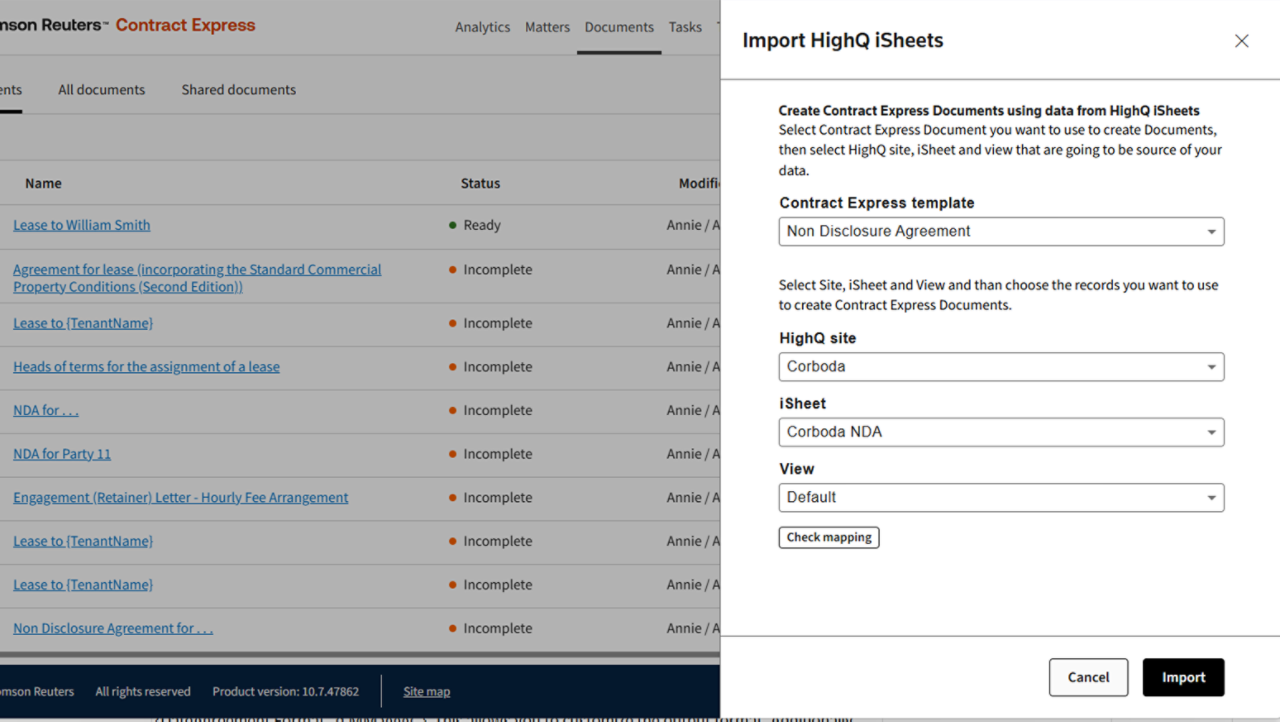Go to the Tasks menu item
This screenshot has height=722, width=1280.
click(x=685, y=27)
